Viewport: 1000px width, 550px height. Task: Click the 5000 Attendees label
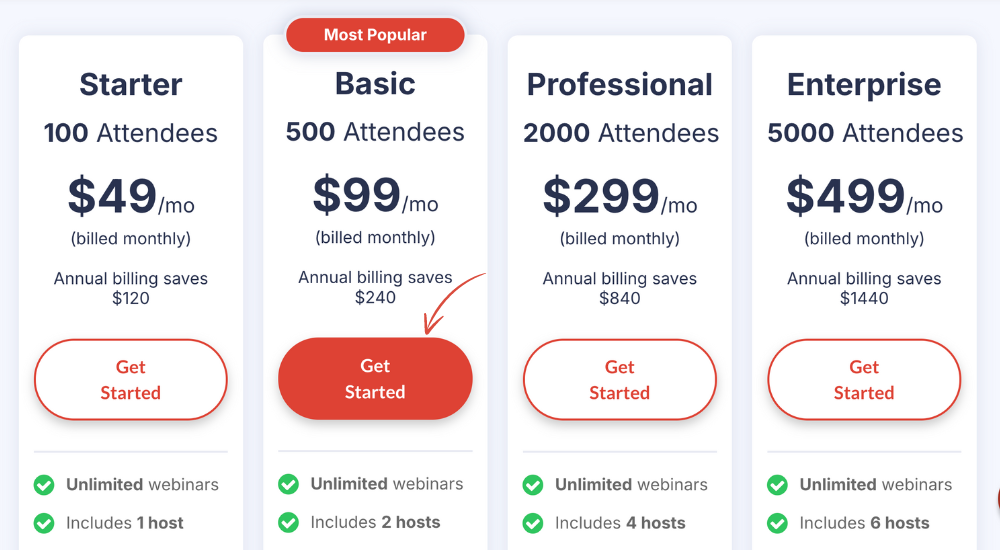[x=865, y=133]
